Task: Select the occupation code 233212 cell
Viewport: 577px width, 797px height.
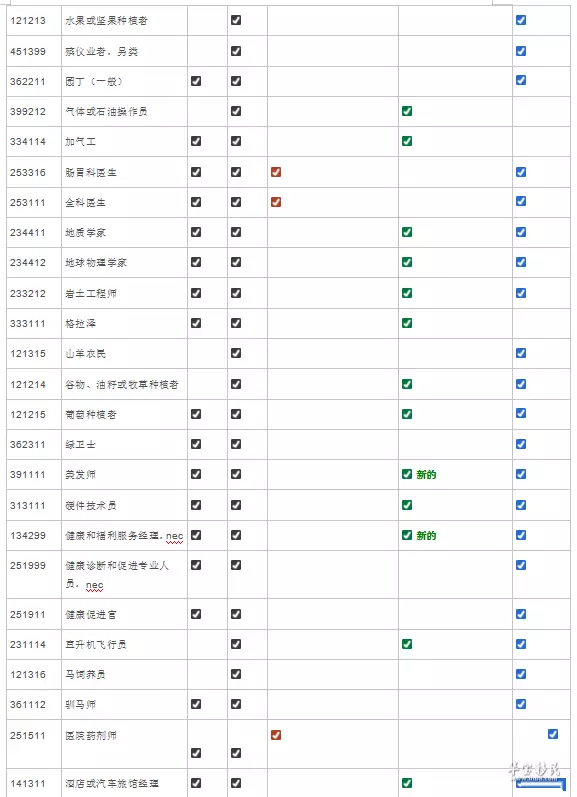Action: coord(34,293)
